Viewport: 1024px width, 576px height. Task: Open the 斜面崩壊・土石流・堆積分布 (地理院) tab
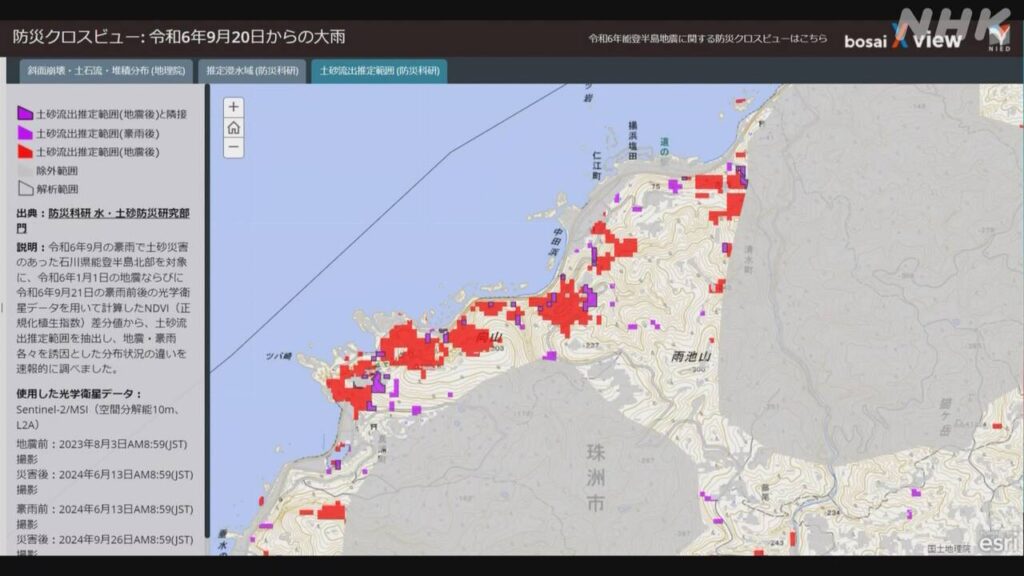tap(107, 71)
